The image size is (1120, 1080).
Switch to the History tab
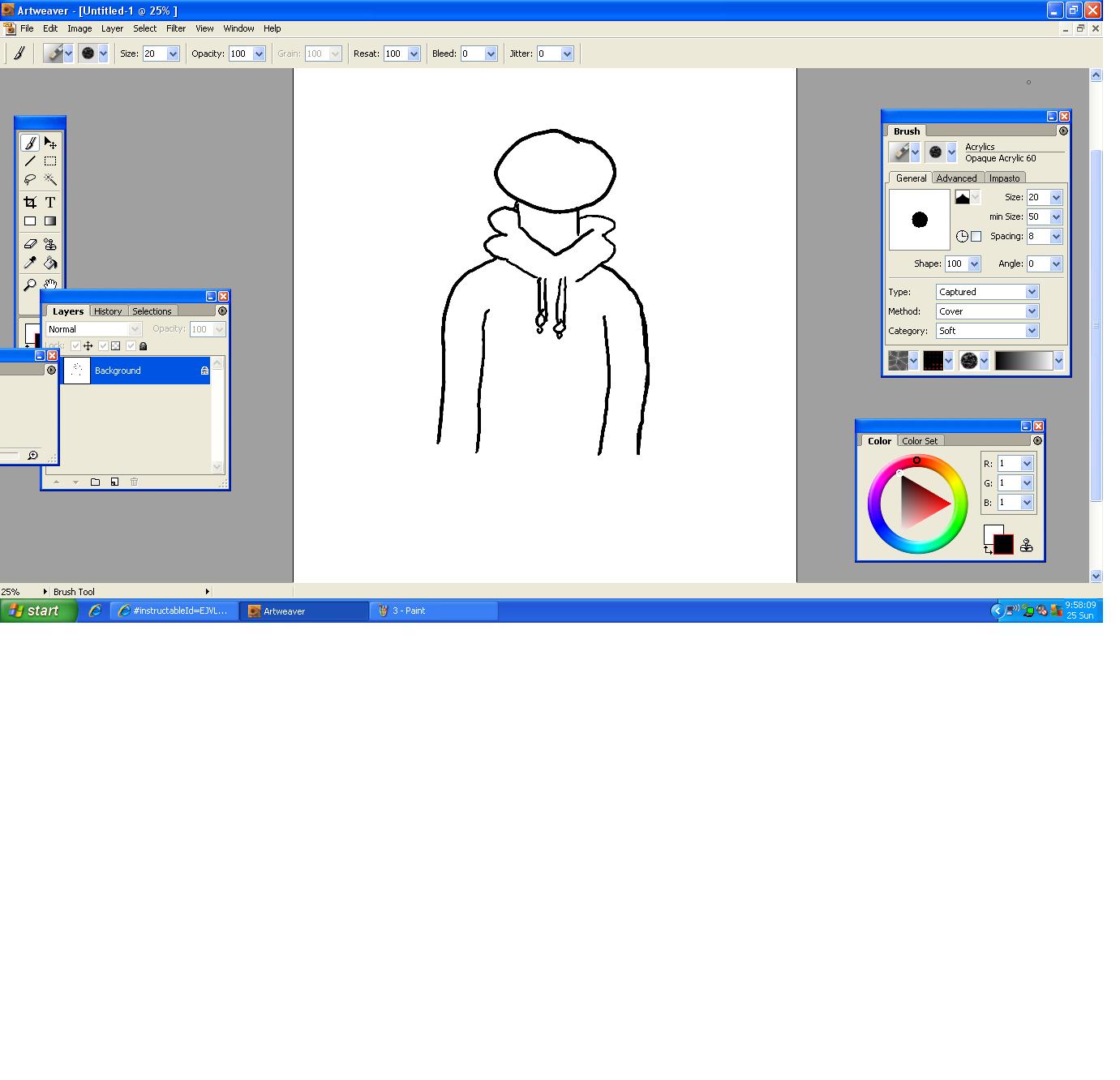tap(108, 311)
